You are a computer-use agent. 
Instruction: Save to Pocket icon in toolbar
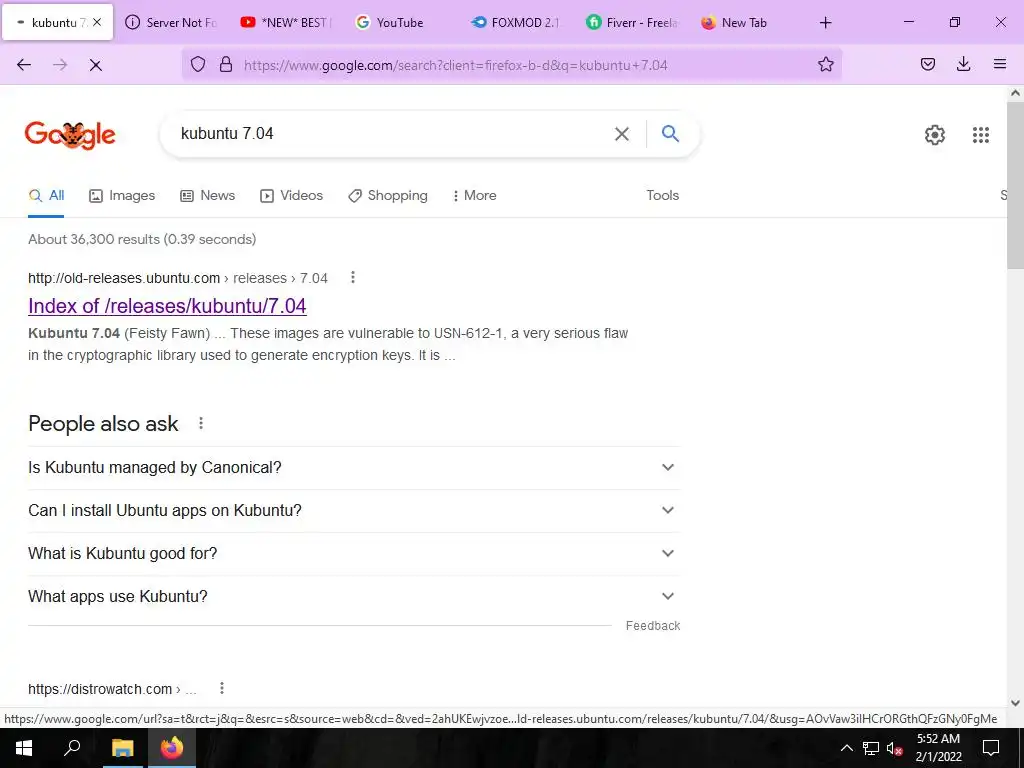(x=927, y=64)
